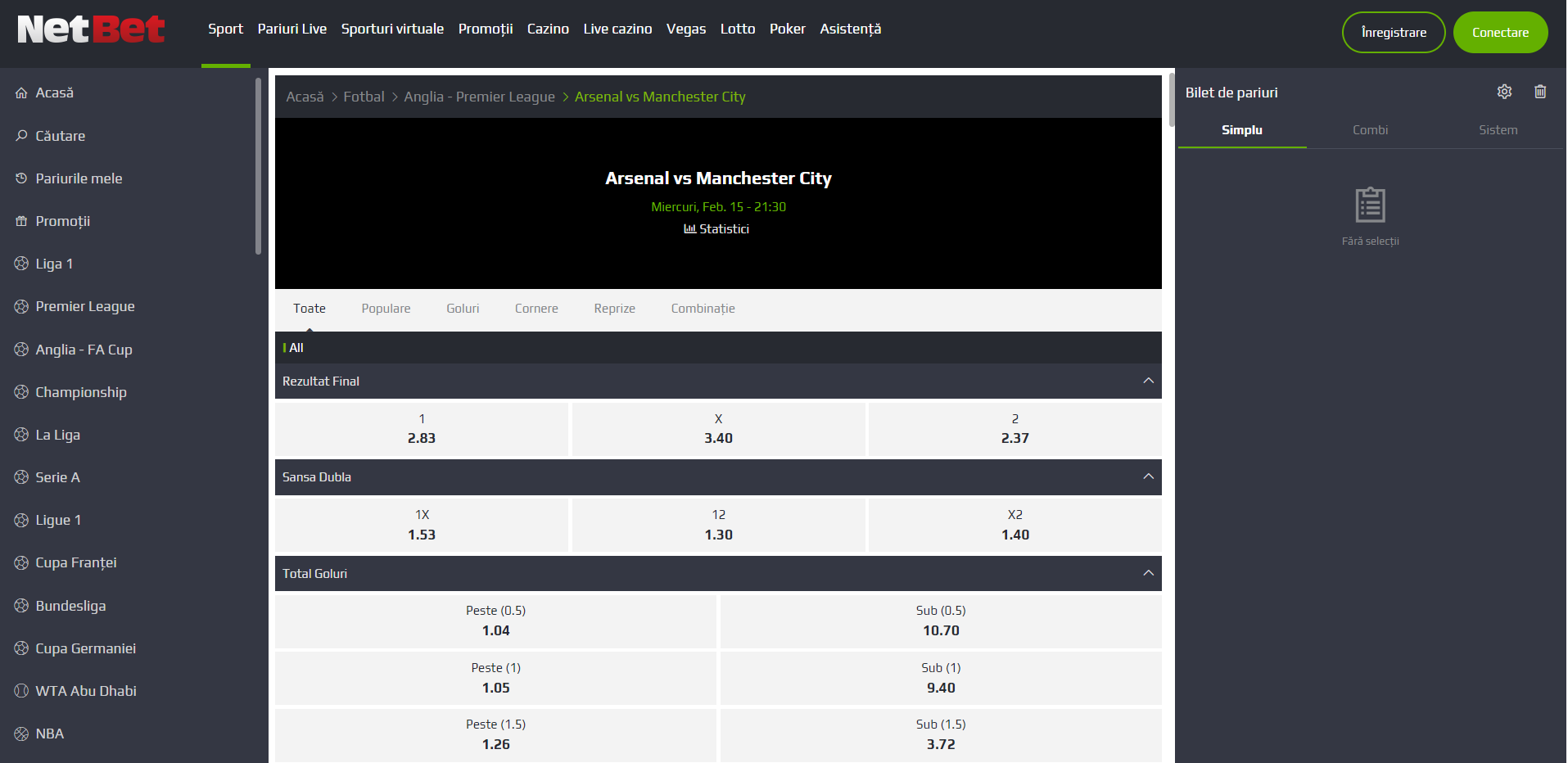Image resolution: width=1568 pixels, height=763 pixels.
Task: Open Asistență from top navigation
Action: point(850,29)
